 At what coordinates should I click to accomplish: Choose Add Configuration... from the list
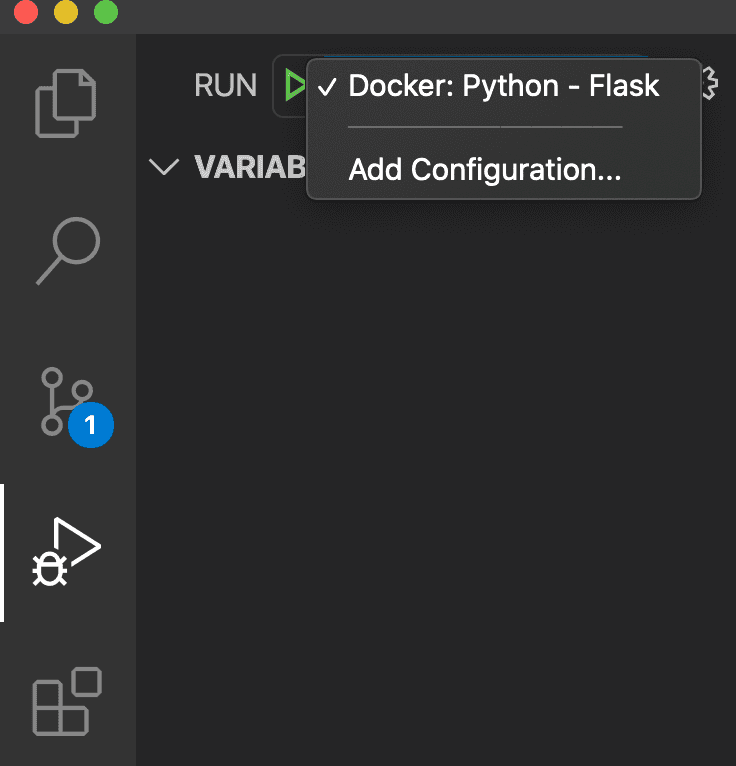(x=484, y=170)
